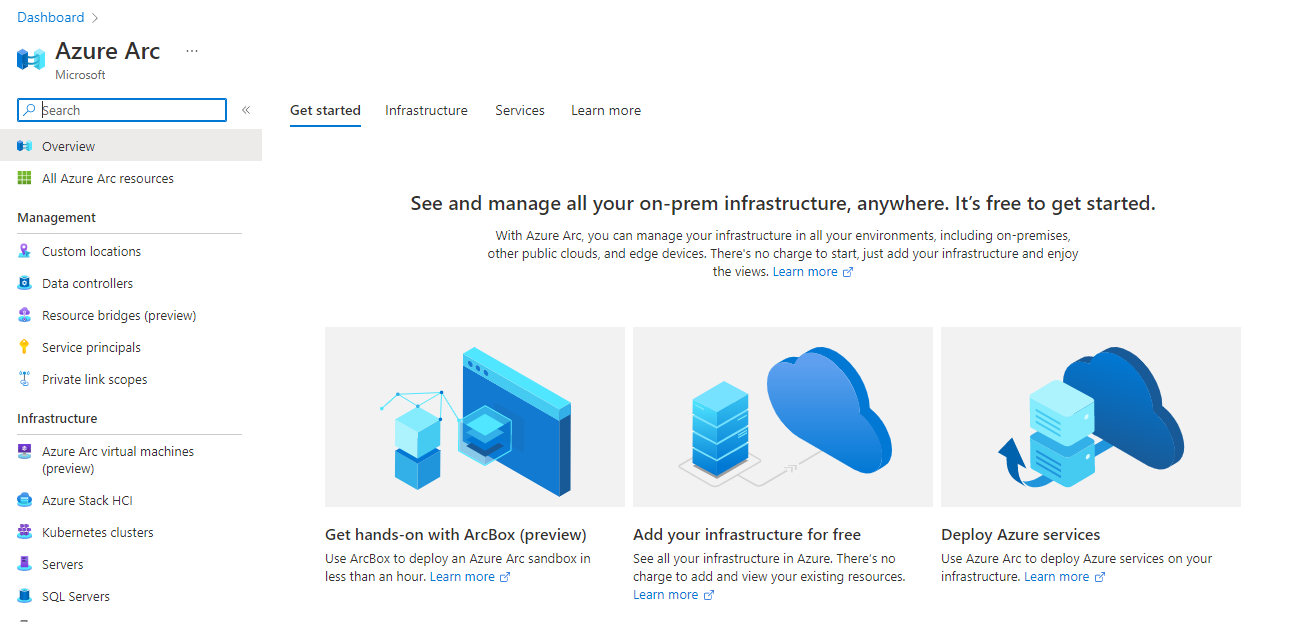
Task: Open Data controllers from Management section
Action: pyautogui.click(x=87, y=283)
